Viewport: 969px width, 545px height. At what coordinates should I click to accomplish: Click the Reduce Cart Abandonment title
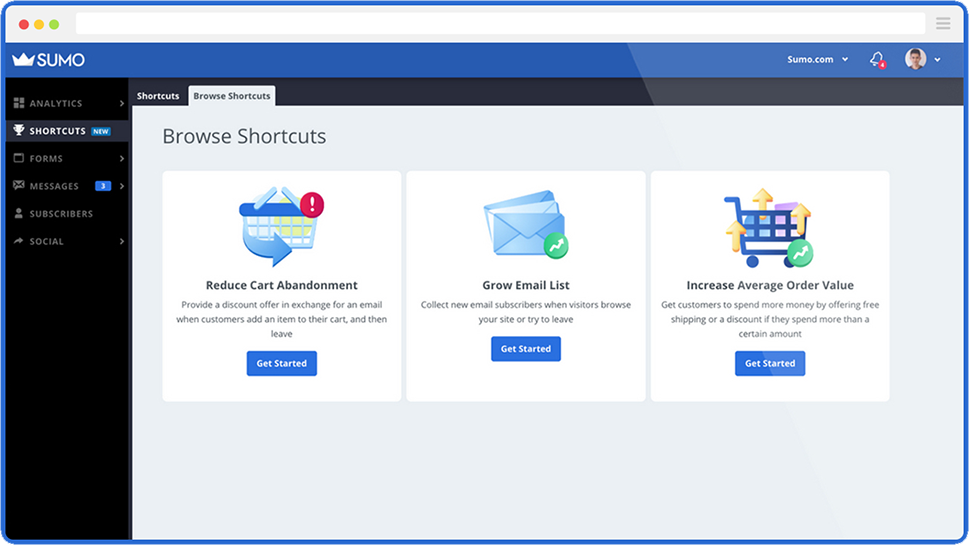(282, 285)
